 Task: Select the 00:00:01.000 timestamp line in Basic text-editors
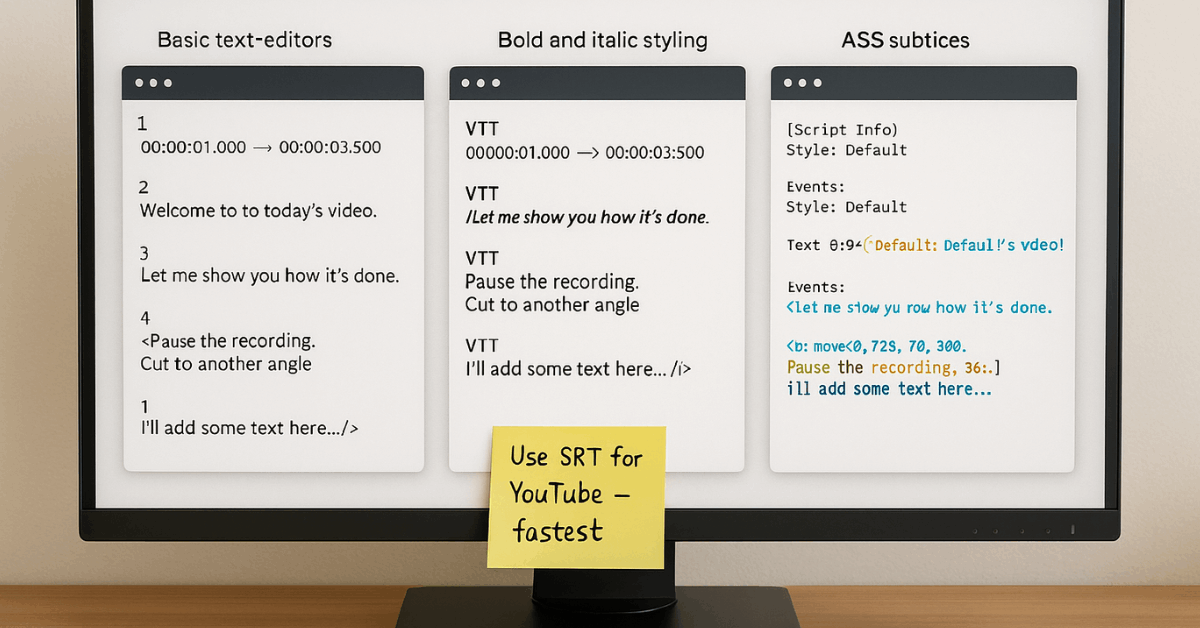[x=261, y=147]
